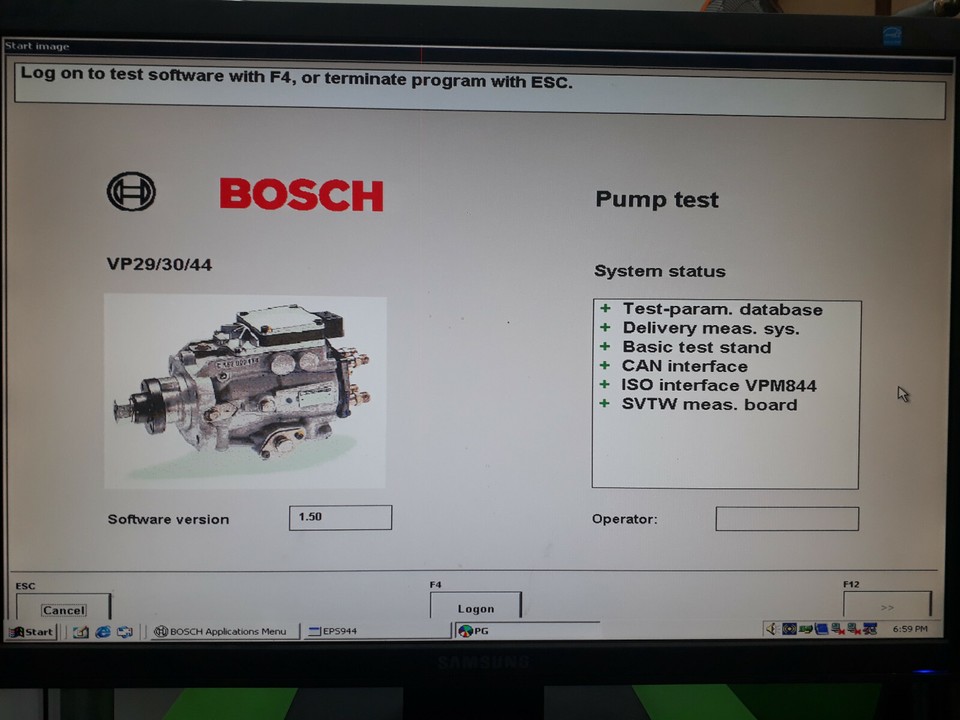Toggle the SVTW meas. board status indicator
This screenshot has height=720, width=960.
pos(604,404)
